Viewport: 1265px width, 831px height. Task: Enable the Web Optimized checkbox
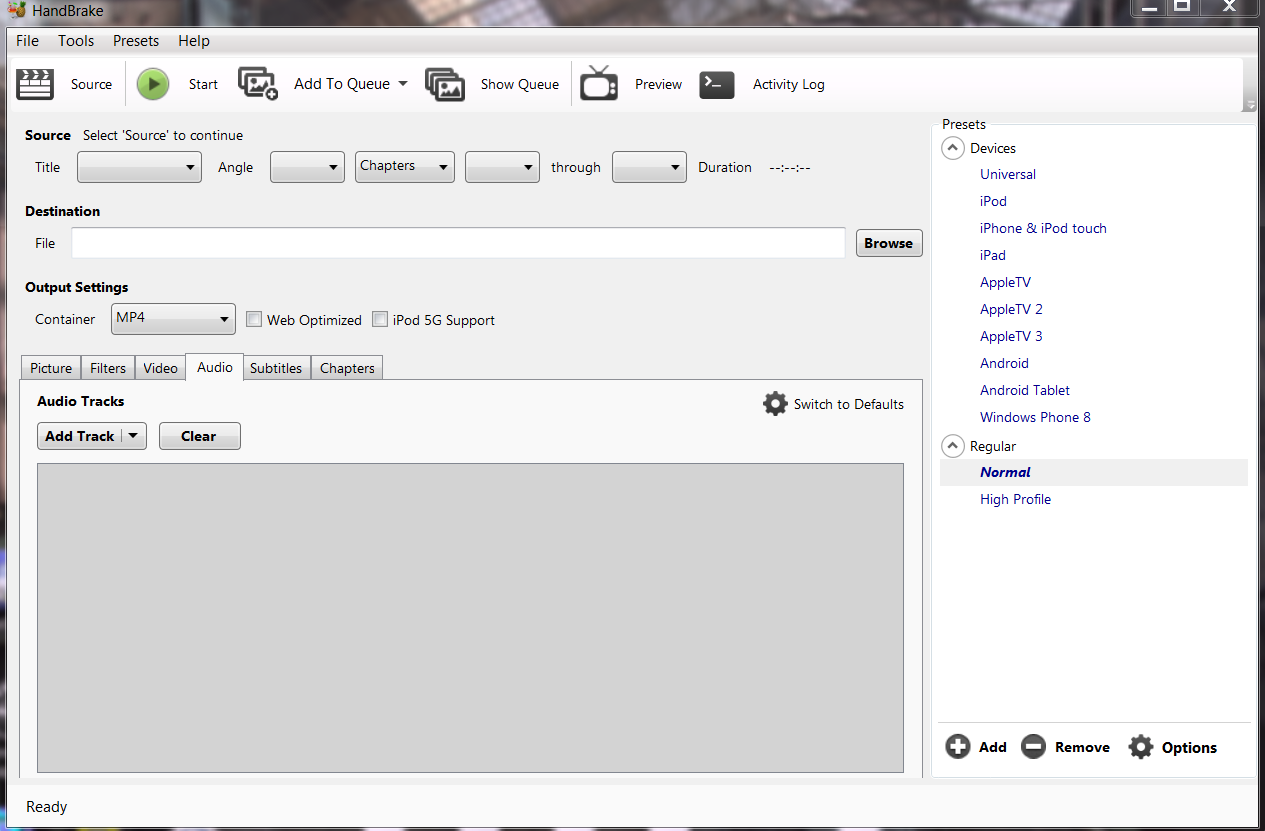point(254,320)
